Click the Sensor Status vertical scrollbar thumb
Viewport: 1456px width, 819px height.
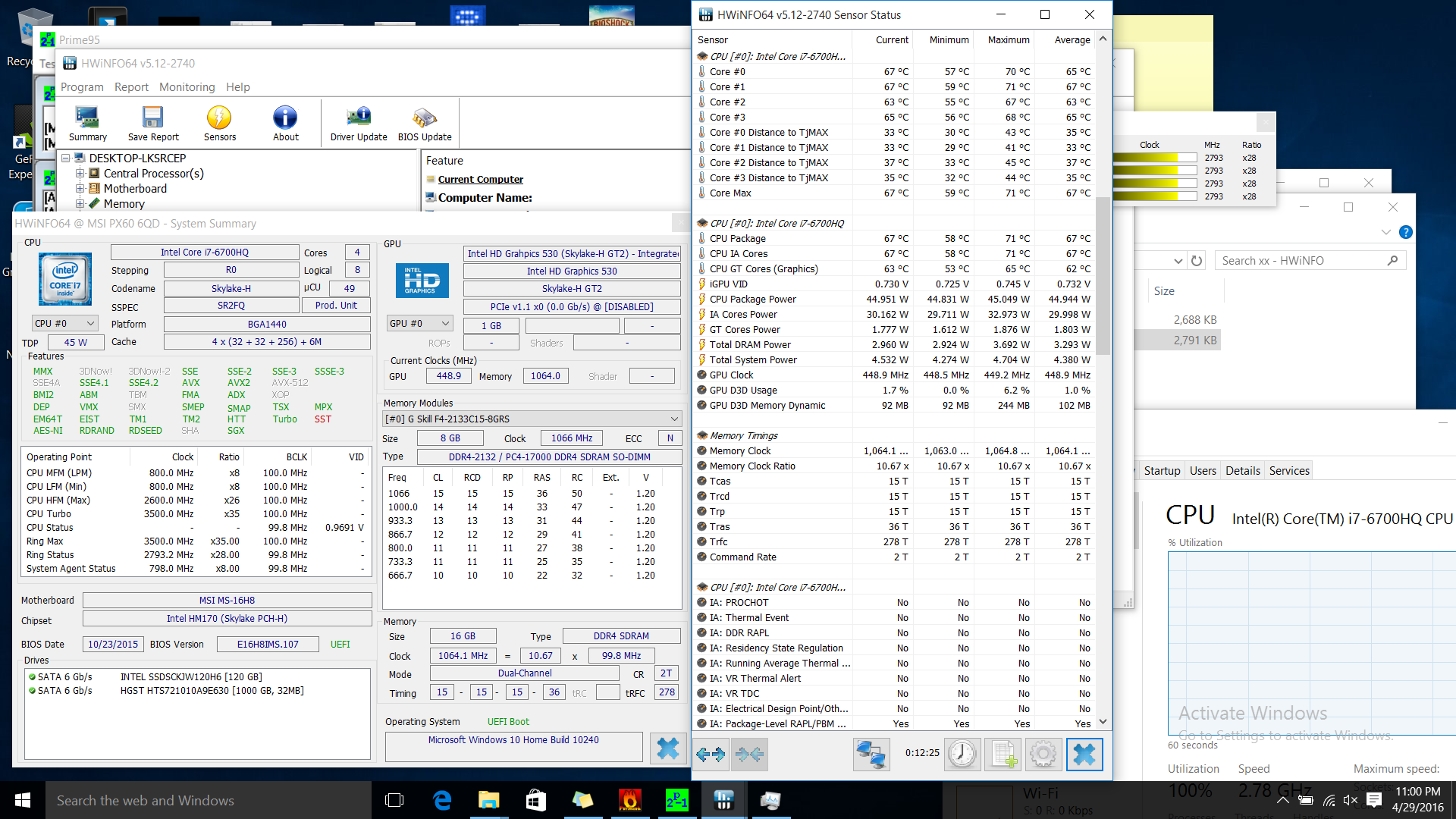coord(1103,275)
